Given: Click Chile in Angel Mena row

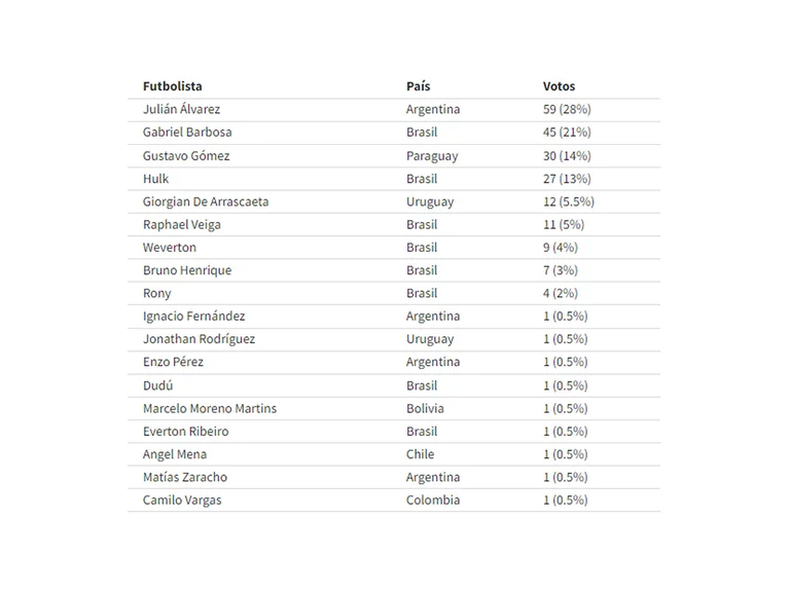Looking at the screenshot, I should coord(420,454).
